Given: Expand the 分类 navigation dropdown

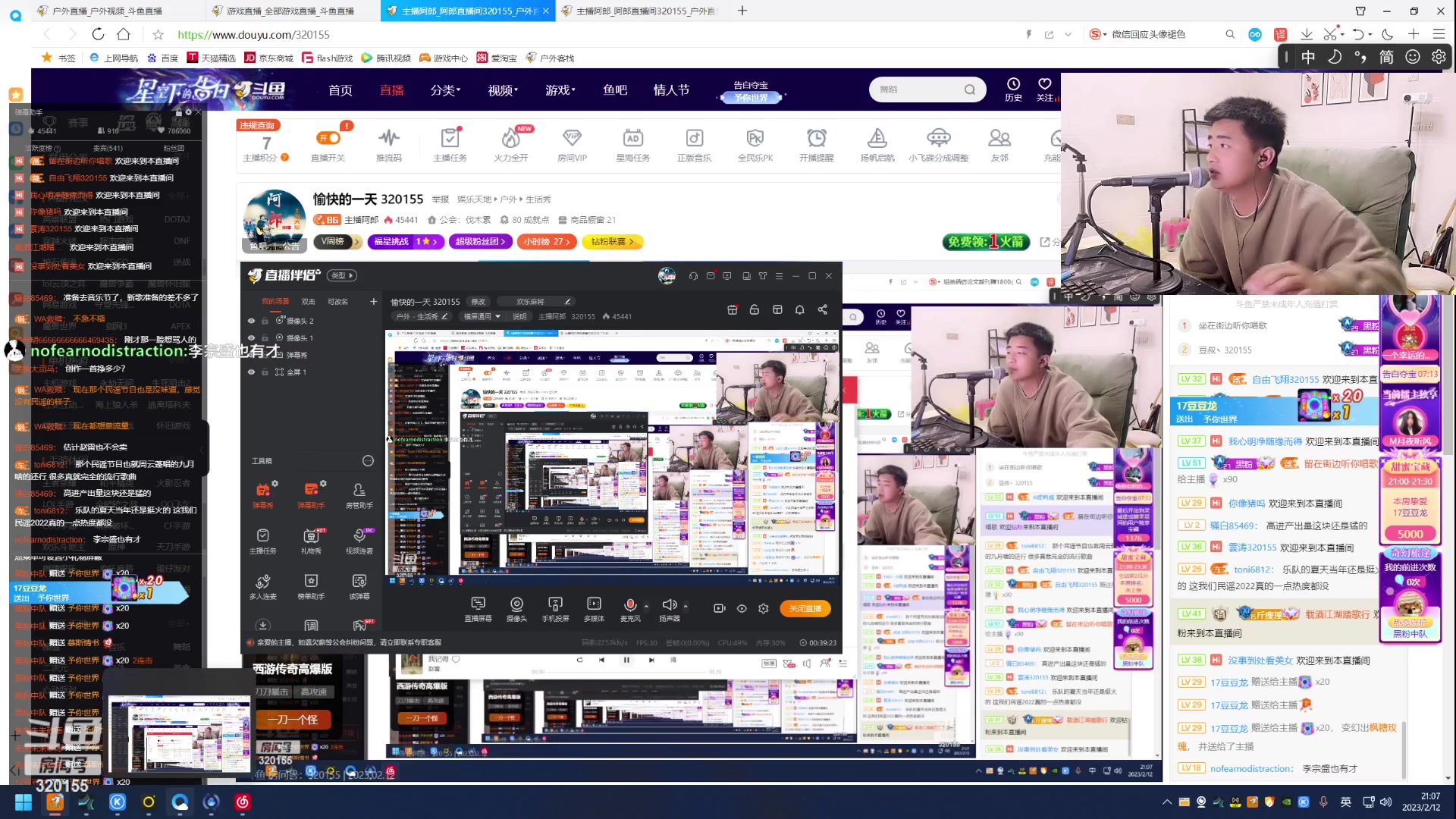Looking at the screenshot, I should [x=445, y=90].
